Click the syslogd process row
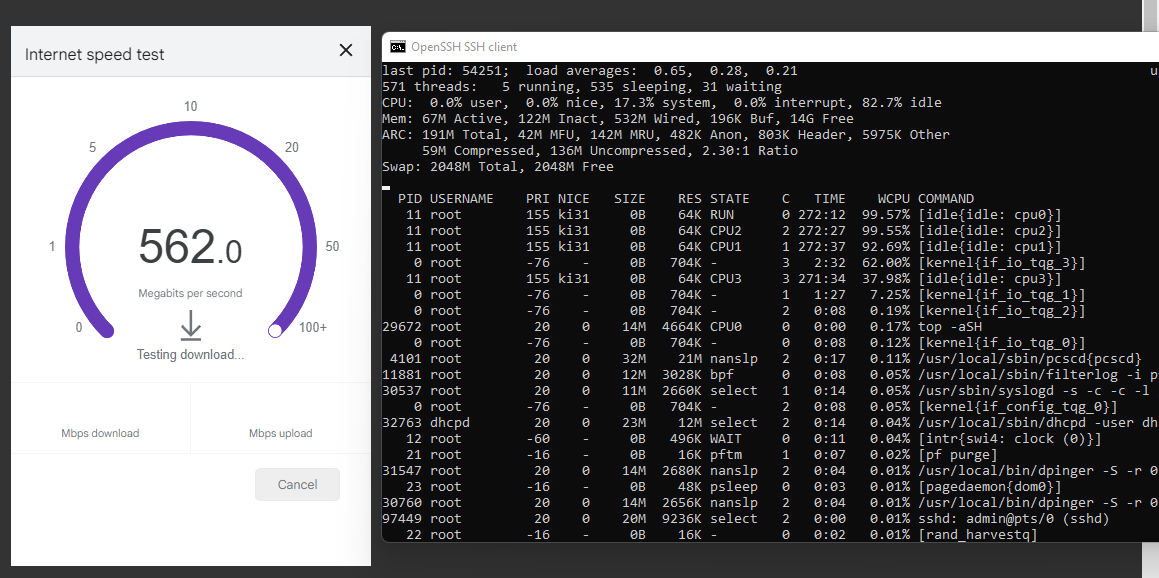Image resolution: width=1159 pixels, height=578 pixels. point(770,390)
